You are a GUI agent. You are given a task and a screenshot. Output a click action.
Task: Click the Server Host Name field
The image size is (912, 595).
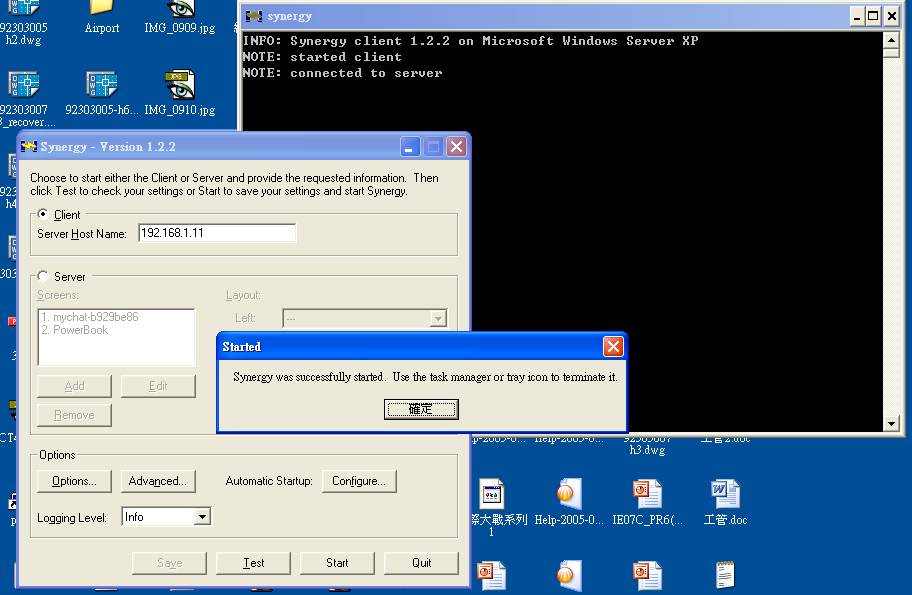(x=217, y=233)
